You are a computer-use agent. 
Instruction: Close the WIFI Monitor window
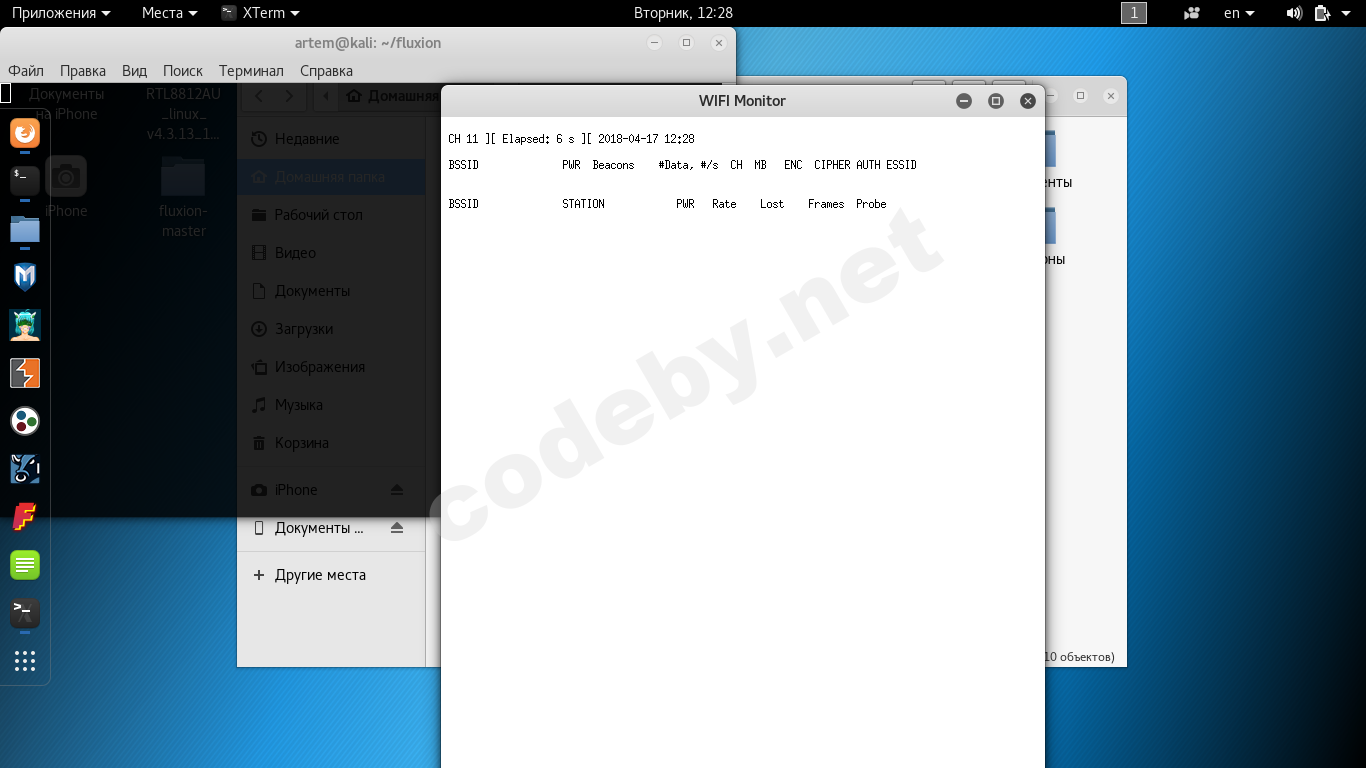(x=1027, y=101)
